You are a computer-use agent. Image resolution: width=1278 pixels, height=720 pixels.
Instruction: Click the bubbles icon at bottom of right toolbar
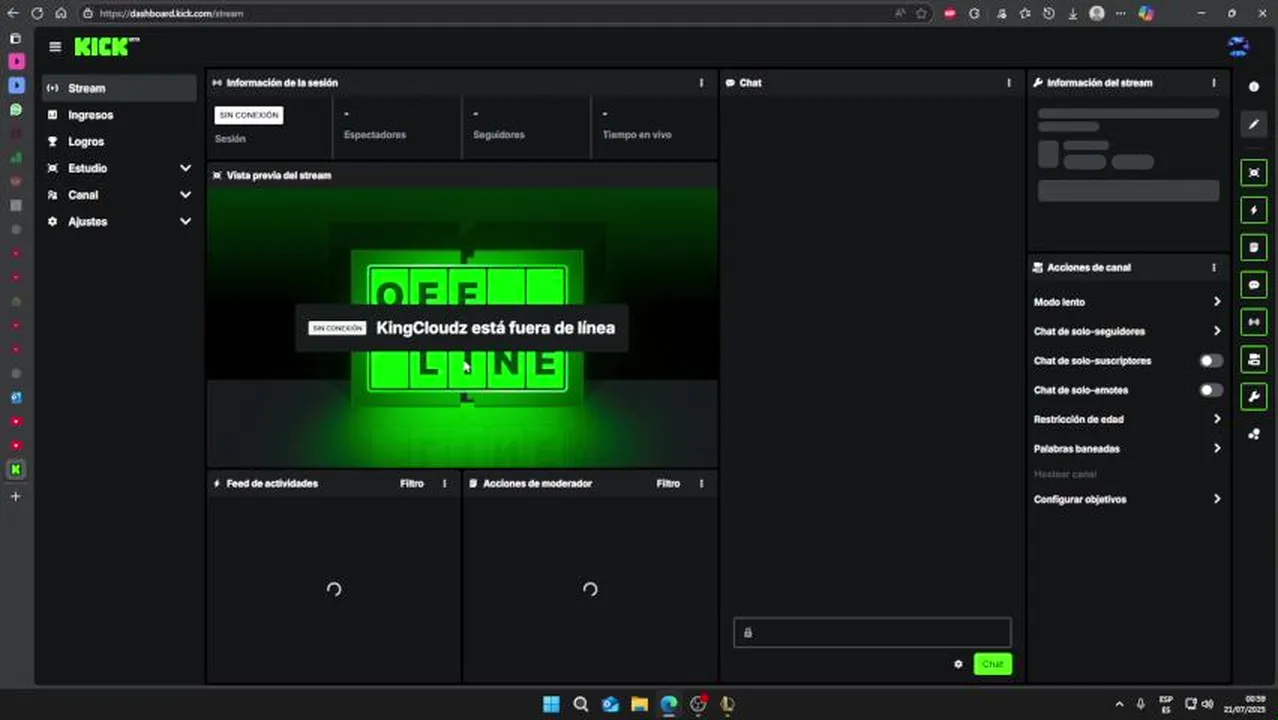[1254, 434]
